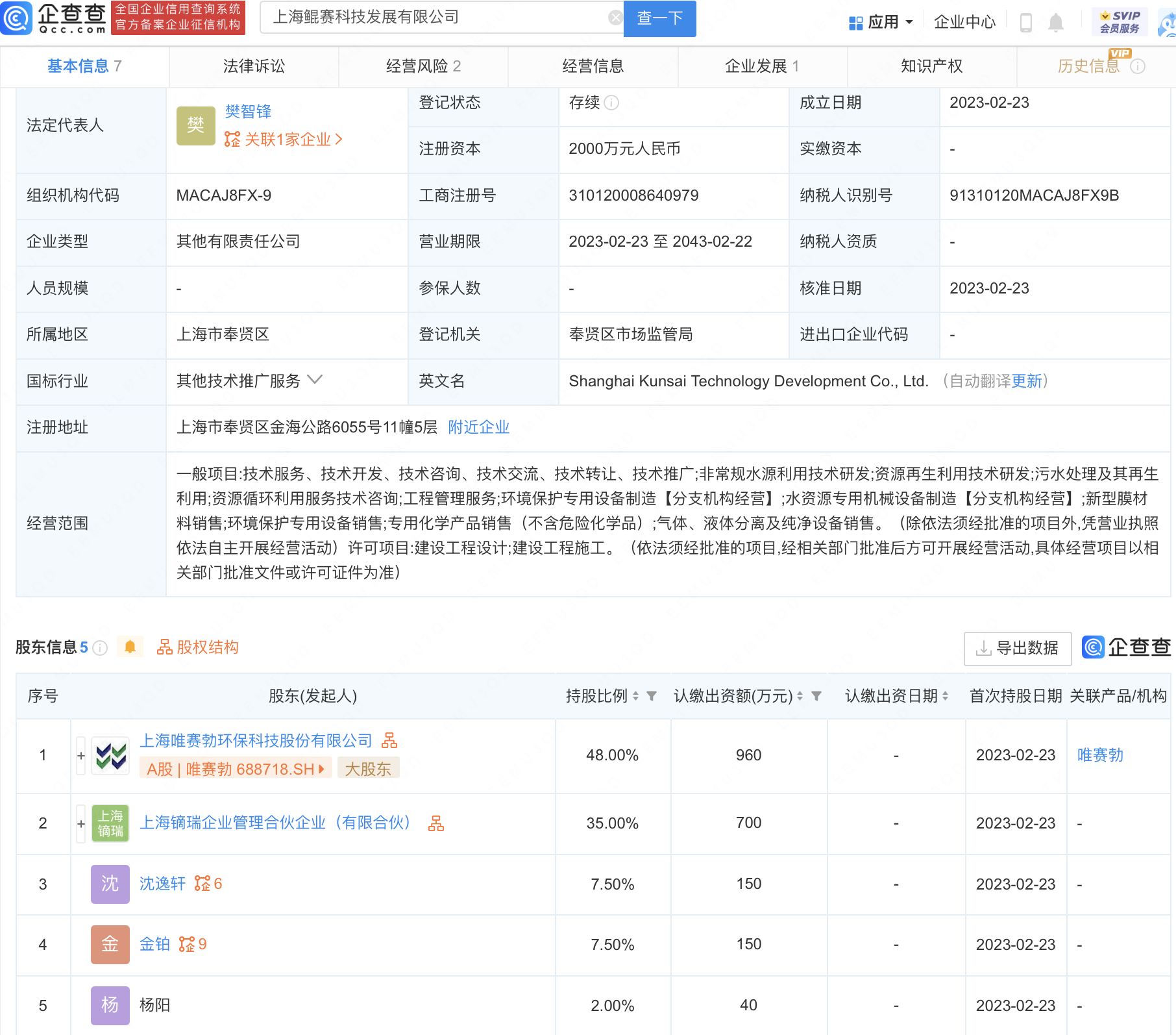Select organization code MACAJ8FX-9

(224, 195)
